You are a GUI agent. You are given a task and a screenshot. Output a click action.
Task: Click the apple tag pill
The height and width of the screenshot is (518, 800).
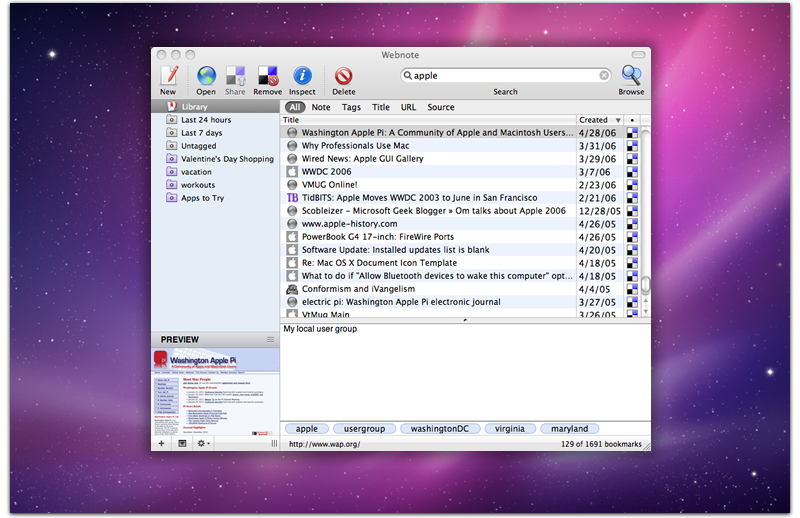tap(307, 429)
